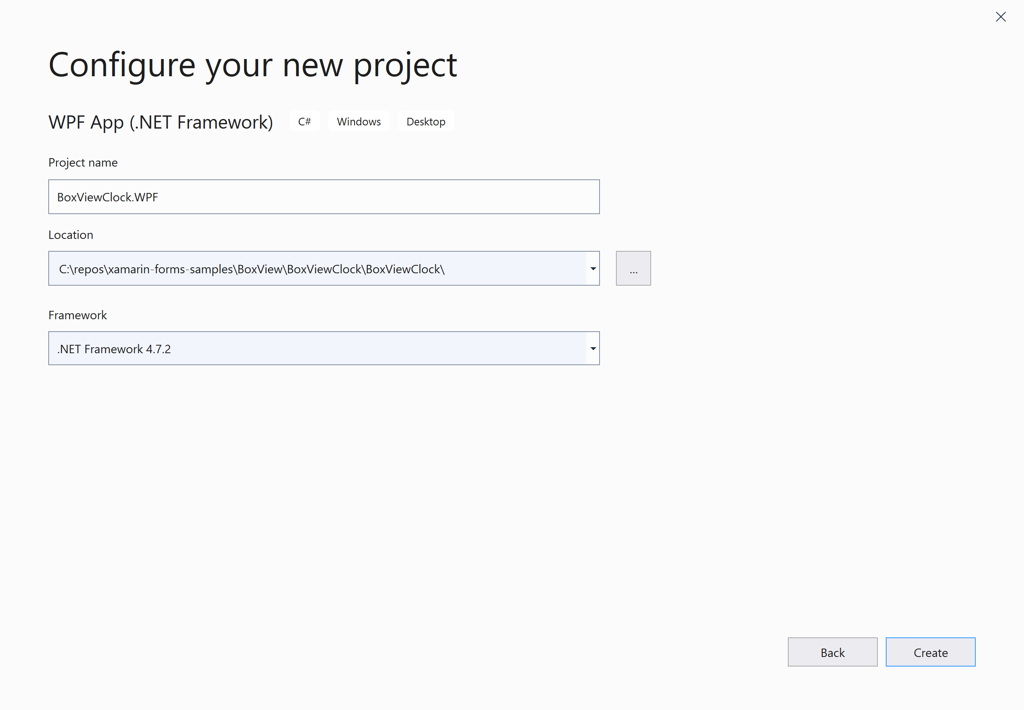The width and height of the screenshot is (1024, 710).
Task: Click the Desktop project type tag
Action: click(x=425, y=121)
